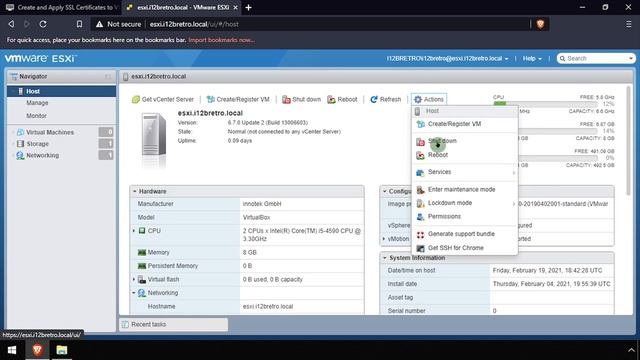Select Get SSH for Chrome menu item
This screenshot has width=640, height=360.
pos(456,248)
